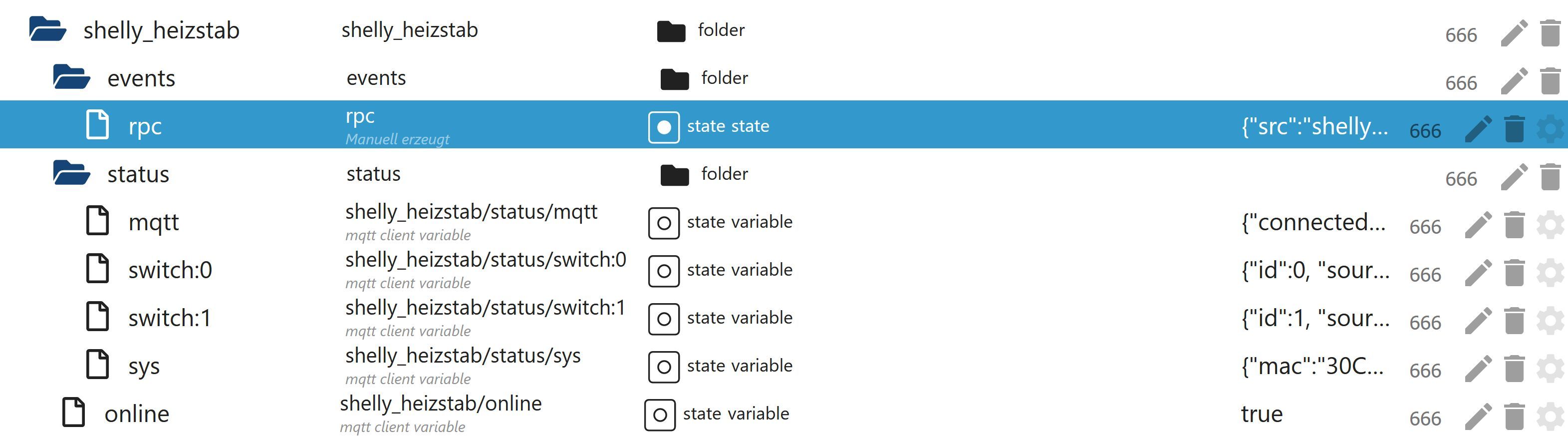This screenshot has width=1568, height=441.
Task: Collapse the shelly_heizstab folder
Action: coord(47,29)
